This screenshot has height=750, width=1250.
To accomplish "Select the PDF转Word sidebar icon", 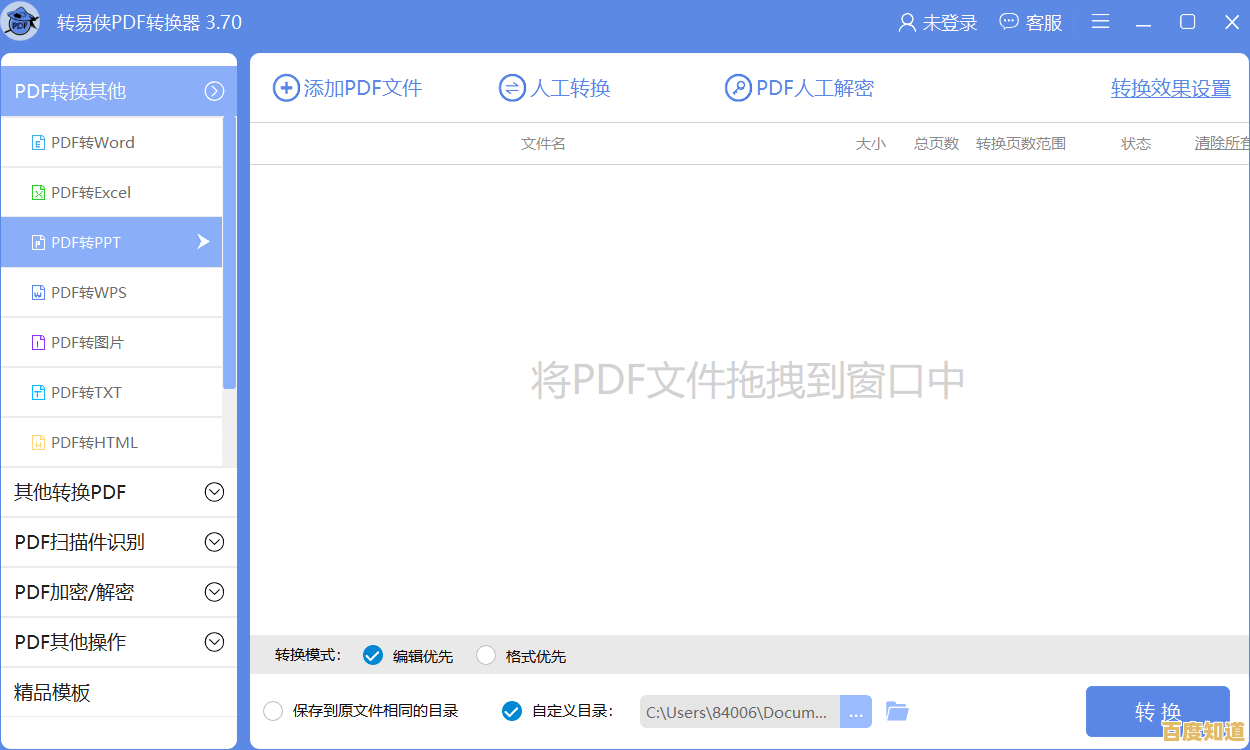I will coord(37,141).
